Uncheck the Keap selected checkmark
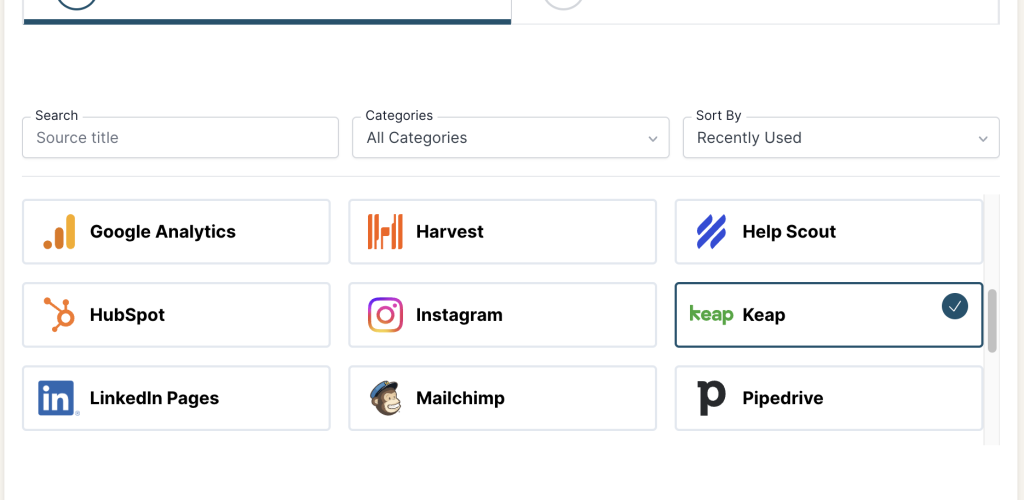Viewport: 1024px width, 500px height. (x=955, y=307)
